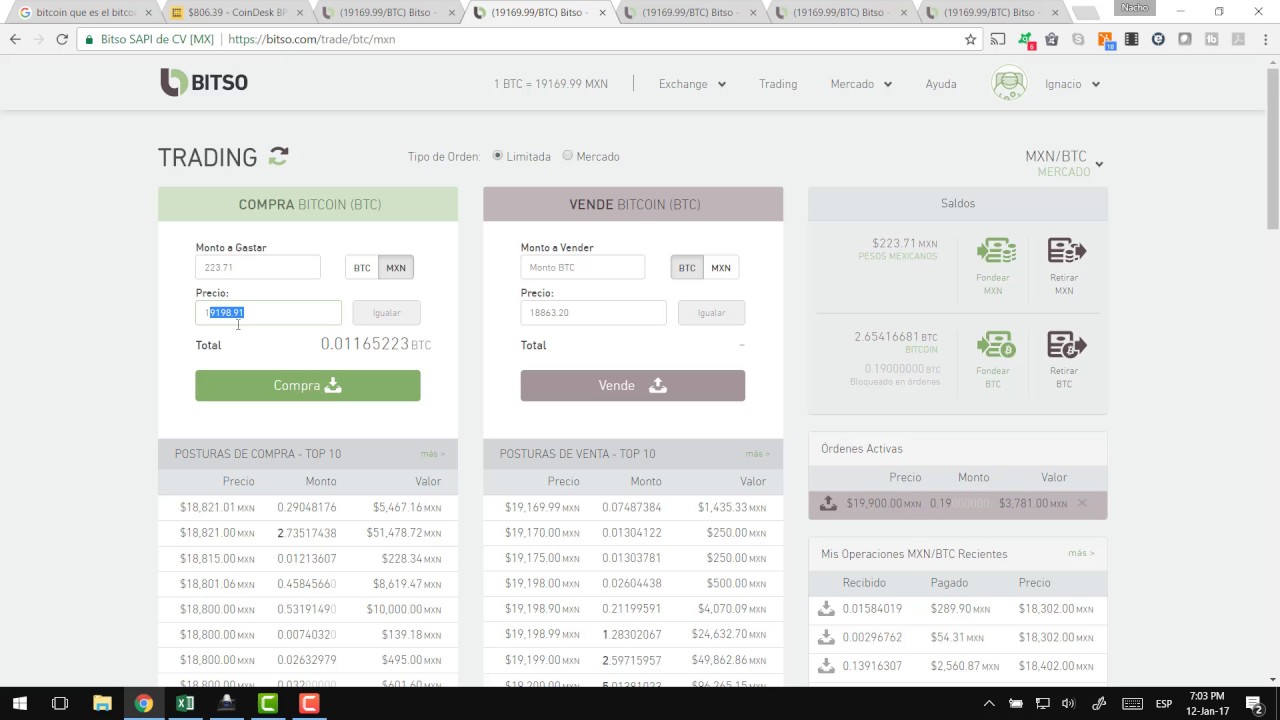Click the sell icon on the active order row
This screenshot has width=1280, height=720.
point(828,503)
